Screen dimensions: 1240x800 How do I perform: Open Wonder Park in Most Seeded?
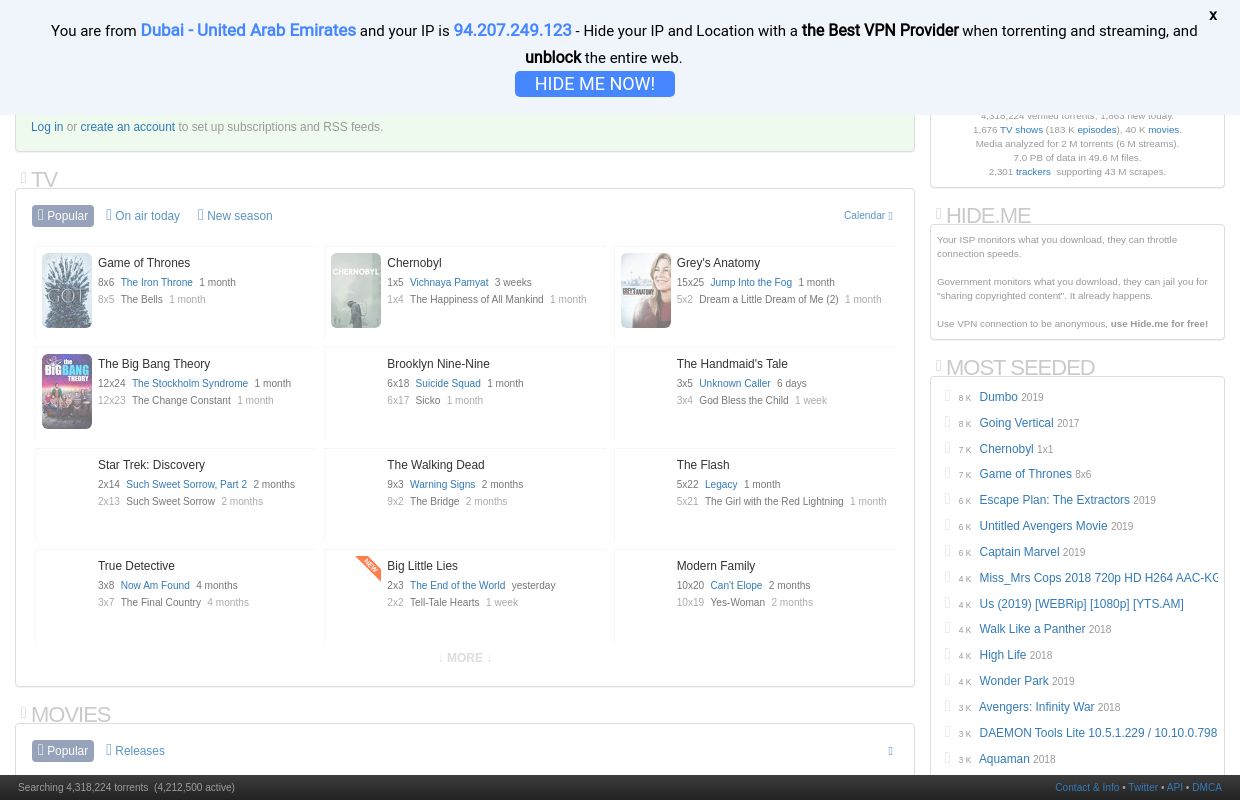[1014, 681]
